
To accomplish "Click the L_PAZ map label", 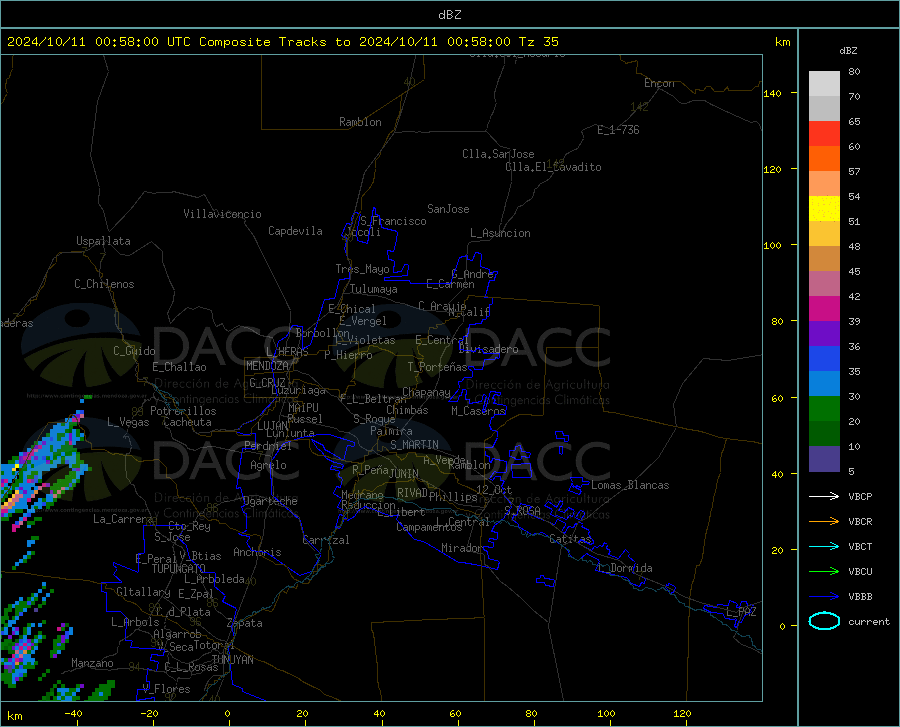I will pos(741,612).
